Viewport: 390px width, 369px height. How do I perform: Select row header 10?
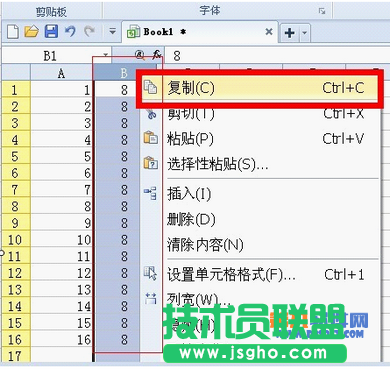[16, 239]
